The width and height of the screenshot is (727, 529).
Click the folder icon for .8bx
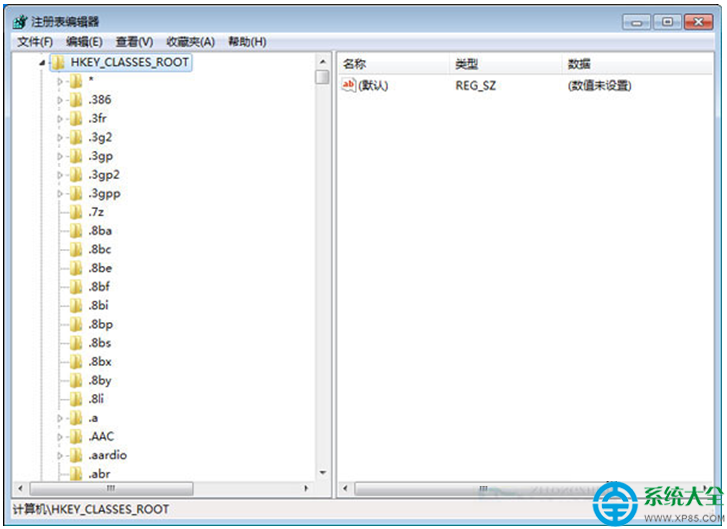pos(76,361)
